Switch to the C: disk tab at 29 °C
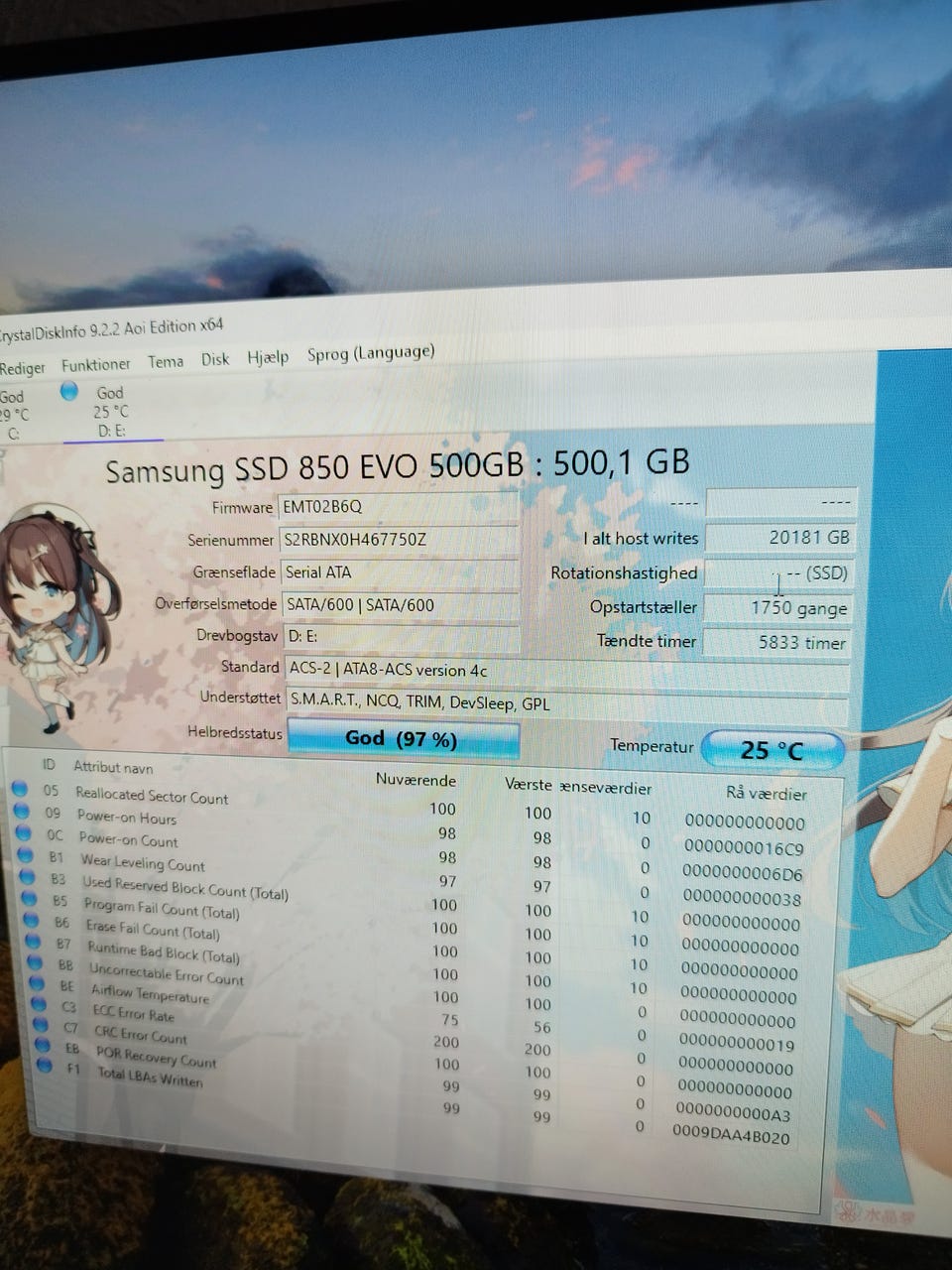Screen dimensions: 952x1270 [x=13, y=415]
